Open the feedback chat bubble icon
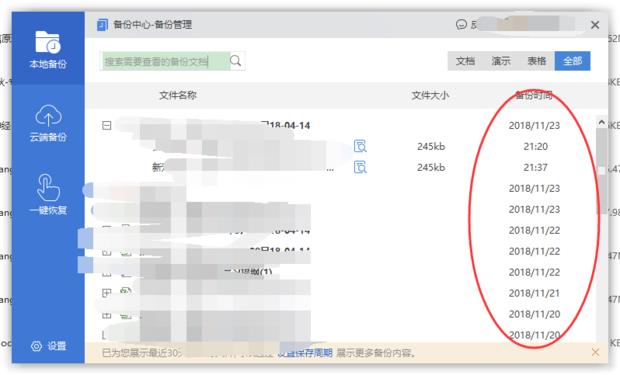This screenshot has height=375, width=620. [461, 25]
